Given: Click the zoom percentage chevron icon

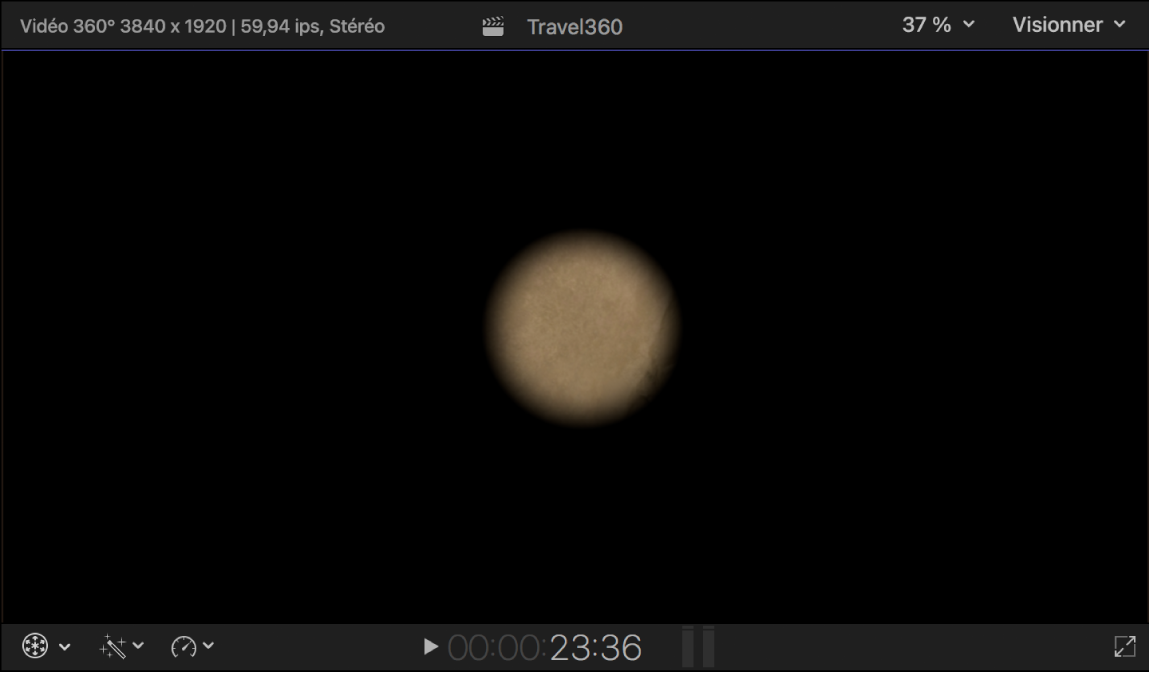Looking at the screenshot, I should pos(966,26).
